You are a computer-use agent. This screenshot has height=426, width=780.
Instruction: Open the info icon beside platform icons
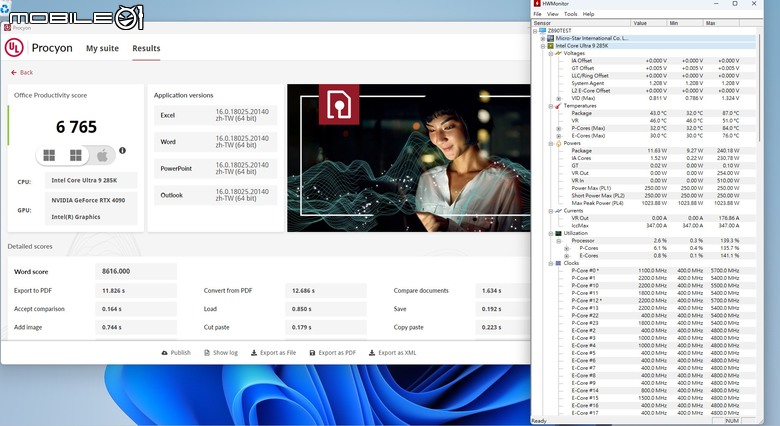[122, 150]
